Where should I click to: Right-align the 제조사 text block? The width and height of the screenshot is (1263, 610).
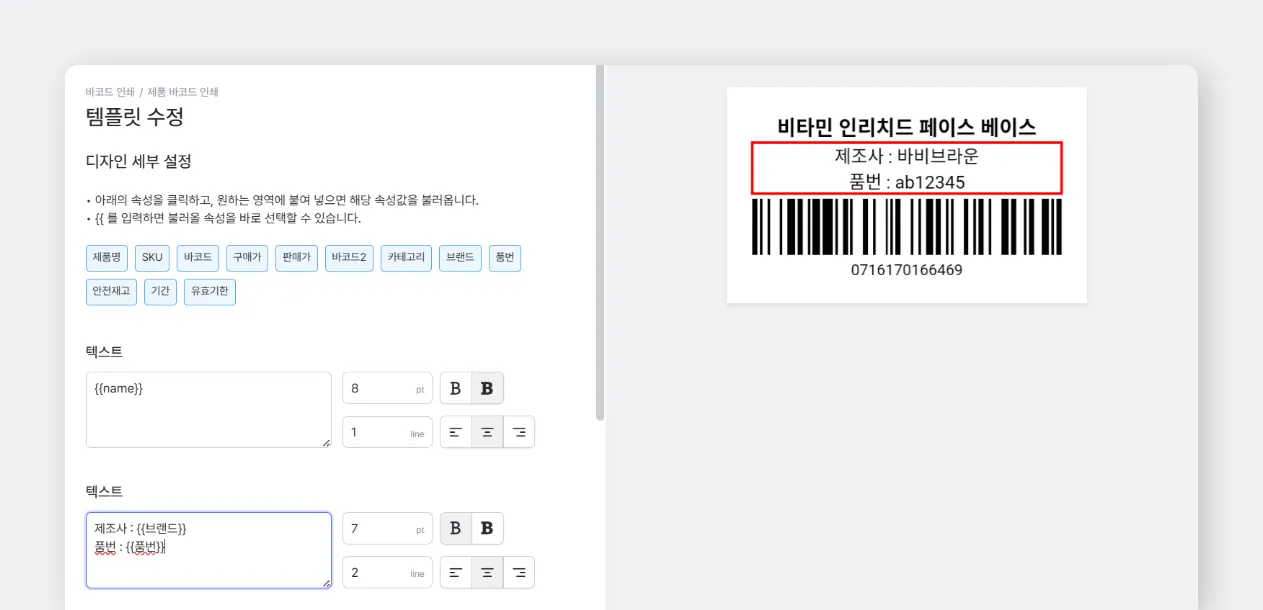click(519, 572)
